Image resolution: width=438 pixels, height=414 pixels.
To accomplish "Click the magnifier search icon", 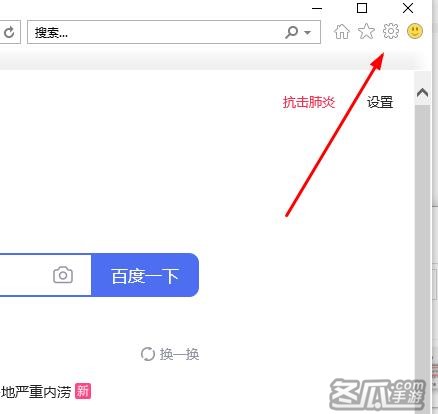I will (292, 32).
